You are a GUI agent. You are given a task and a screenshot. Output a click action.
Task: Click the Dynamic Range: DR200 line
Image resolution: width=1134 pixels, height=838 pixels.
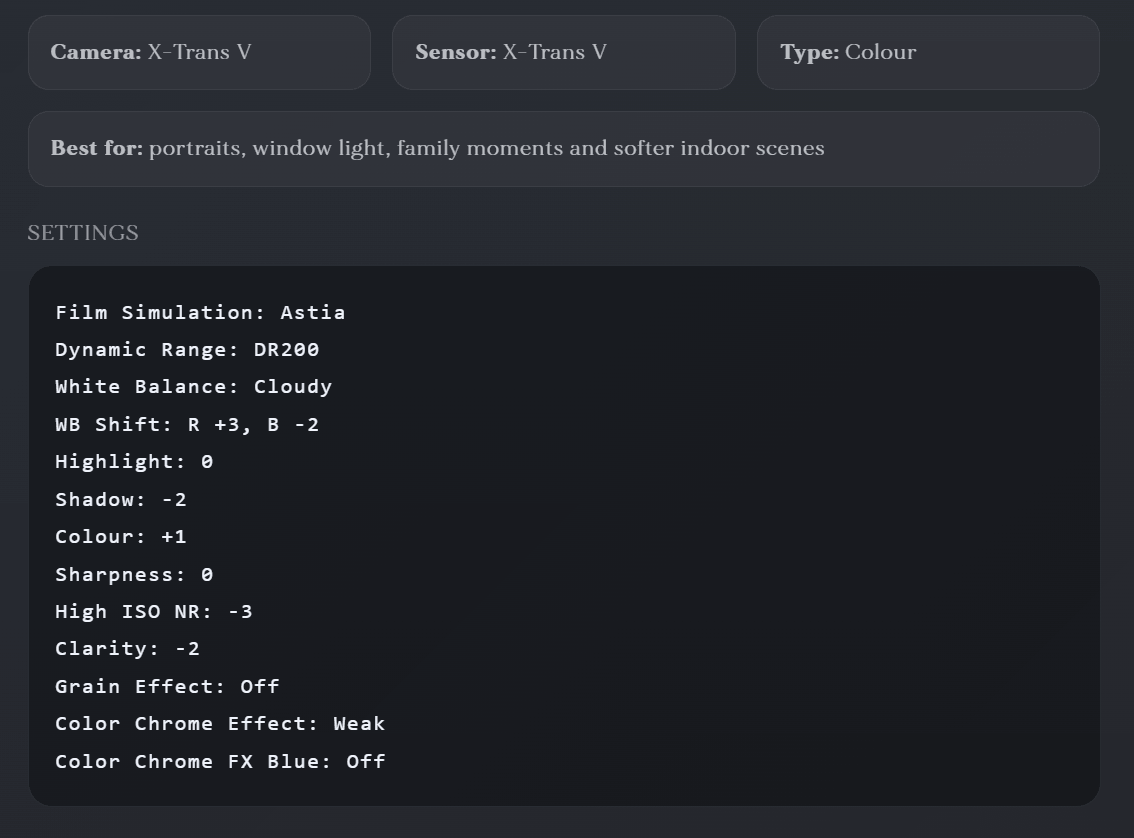(x=187, y=350)
